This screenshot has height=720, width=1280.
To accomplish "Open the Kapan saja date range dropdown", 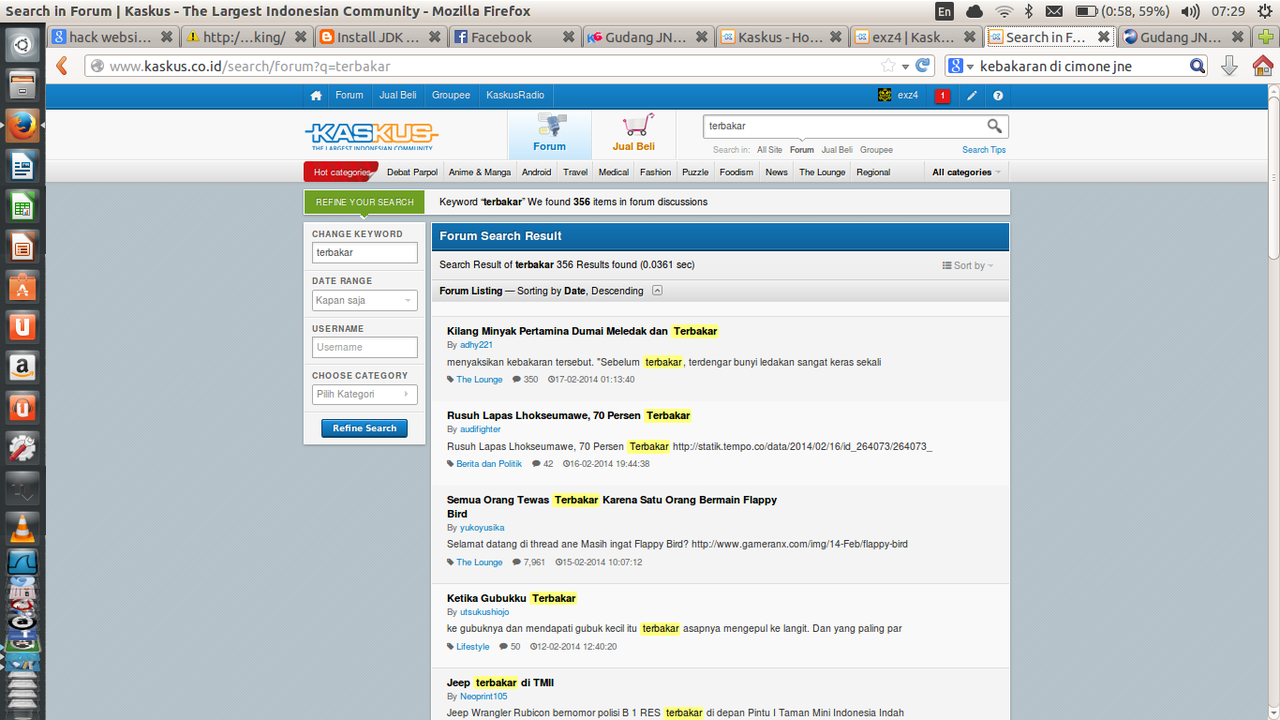I will [x=364, y=300].
